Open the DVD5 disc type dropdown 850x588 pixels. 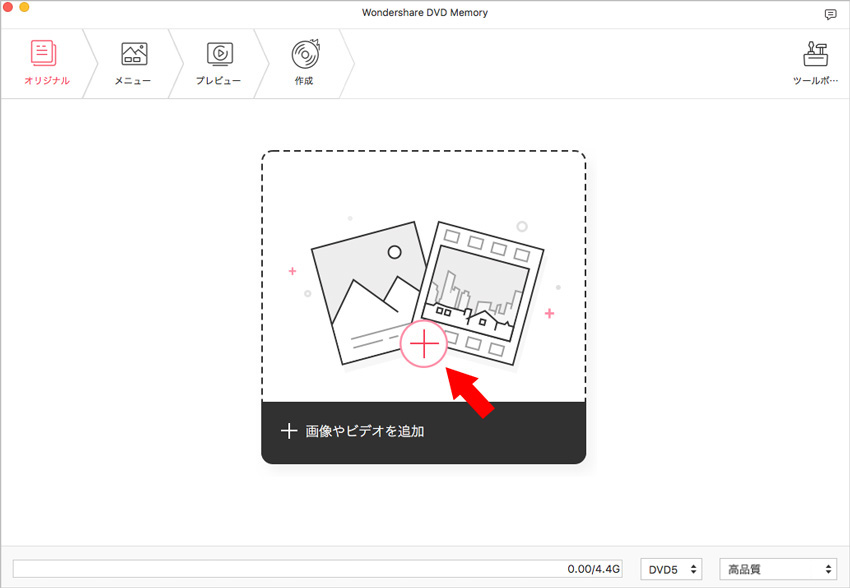point(671,569)
